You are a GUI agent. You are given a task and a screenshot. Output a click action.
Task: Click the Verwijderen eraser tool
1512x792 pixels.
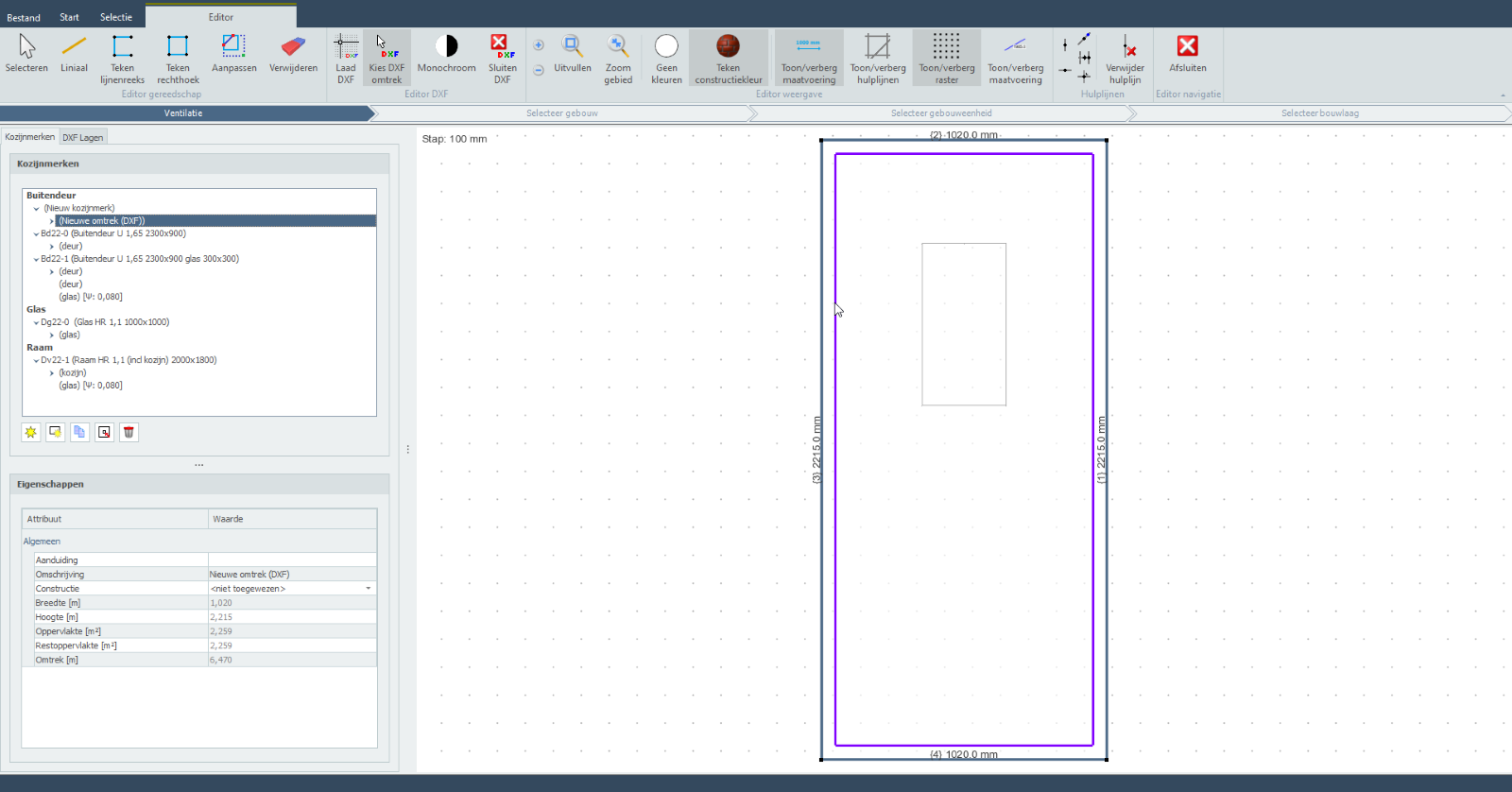[x=293, y=54]
